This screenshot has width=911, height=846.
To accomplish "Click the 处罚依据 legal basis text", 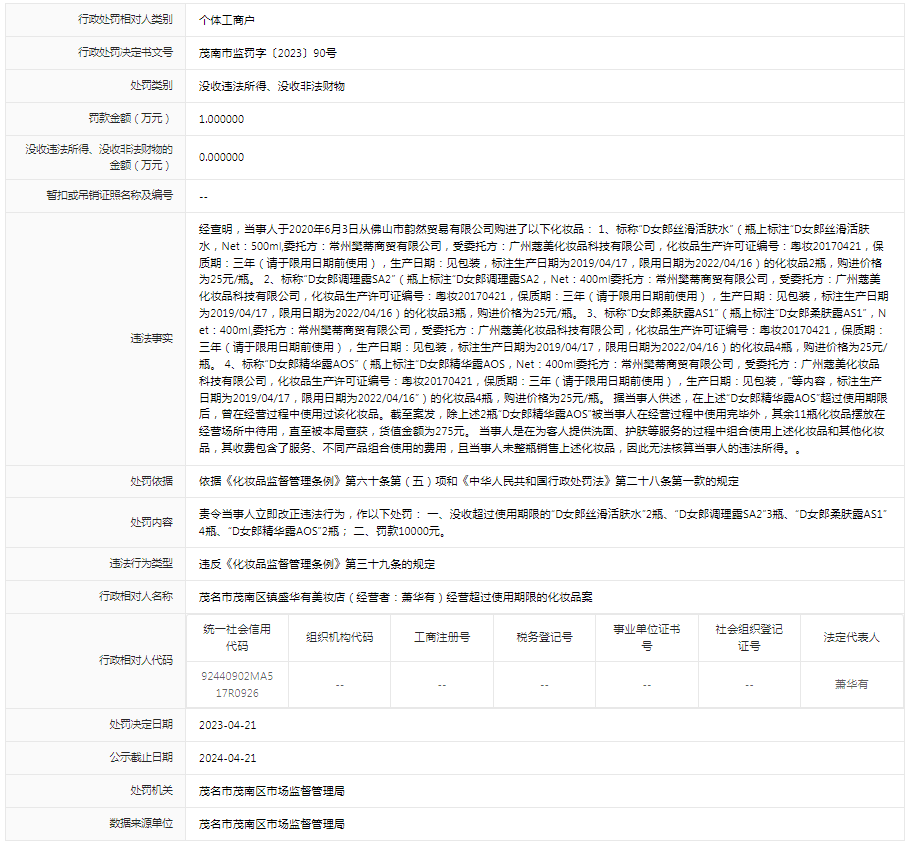I will (x=469, y=481).
